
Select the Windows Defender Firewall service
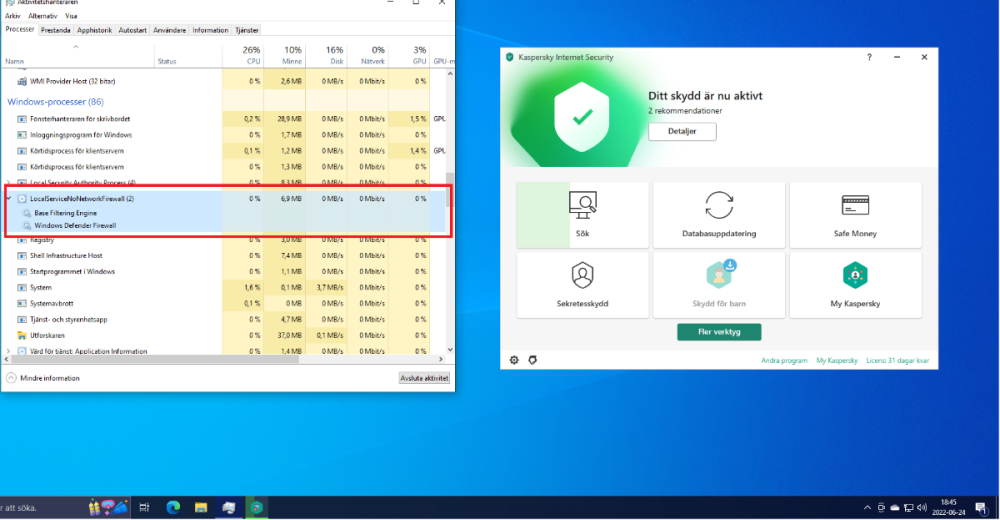pos(75,226)
